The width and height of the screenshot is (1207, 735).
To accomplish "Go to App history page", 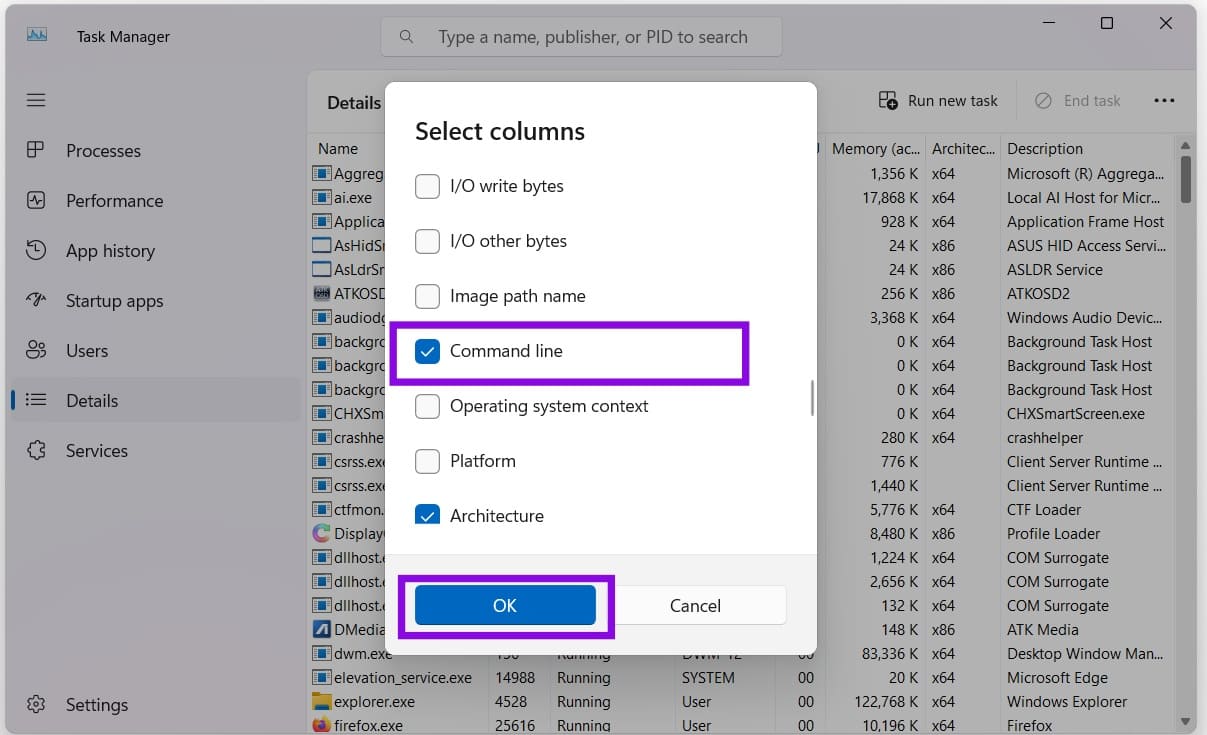I will click(155, 250).
